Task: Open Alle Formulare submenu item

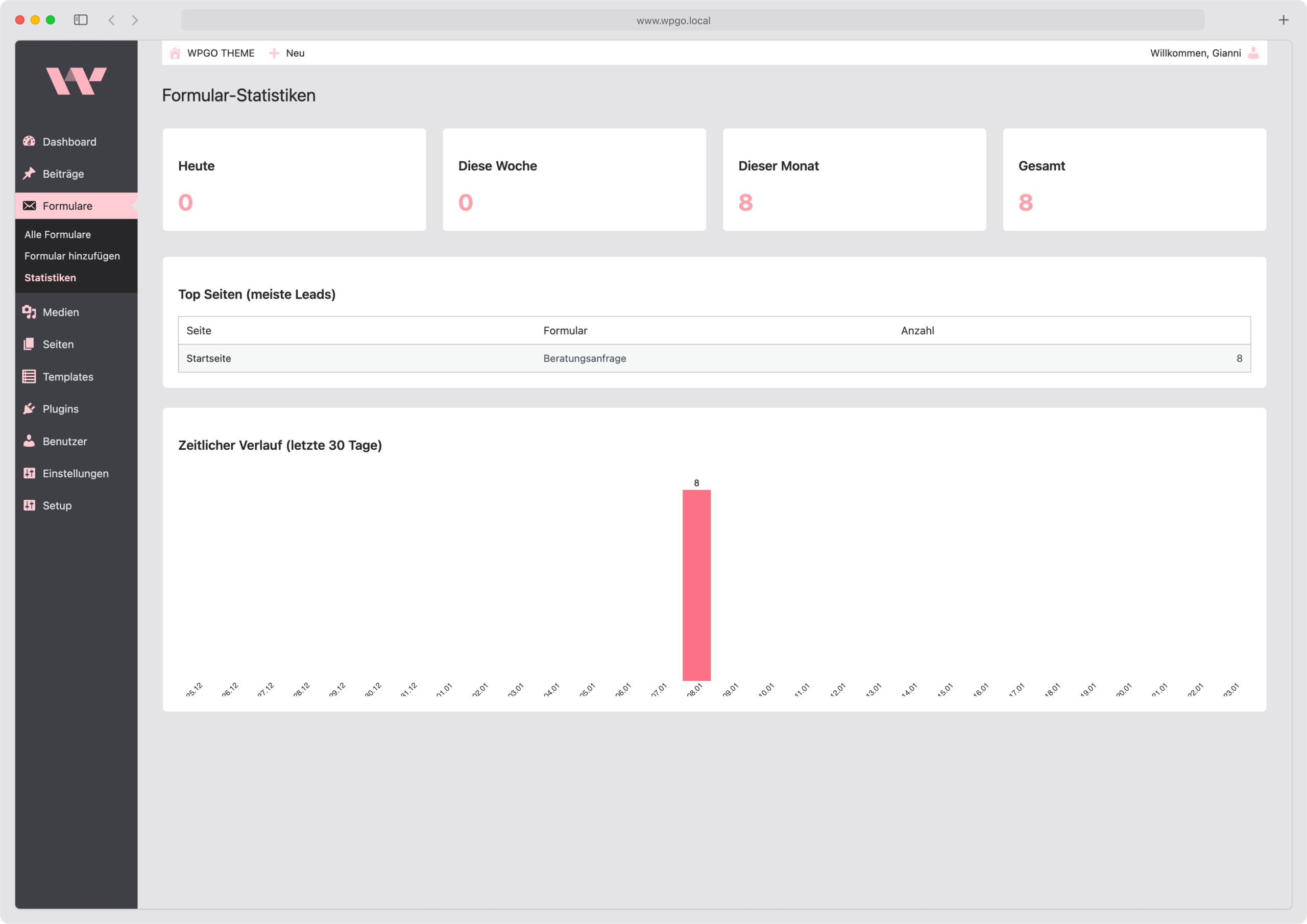Action: 58,234
